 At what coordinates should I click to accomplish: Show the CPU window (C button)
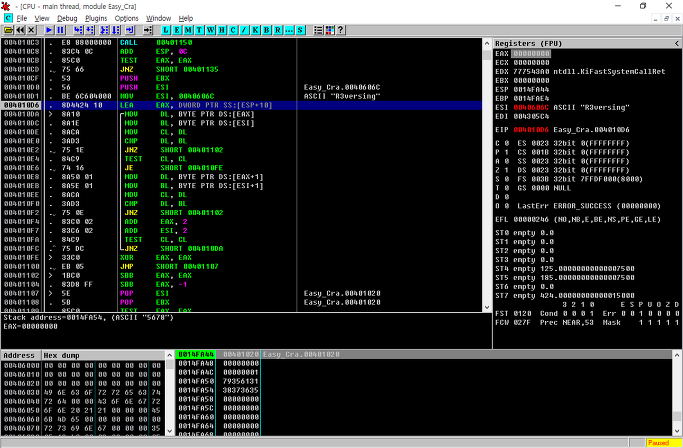(233, 30)
